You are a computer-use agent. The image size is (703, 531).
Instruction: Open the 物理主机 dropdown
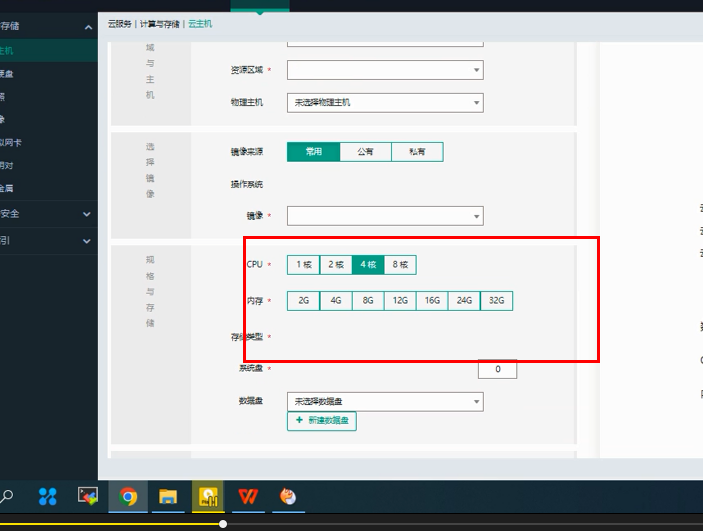pyautogui.click(x=385, y=103)
